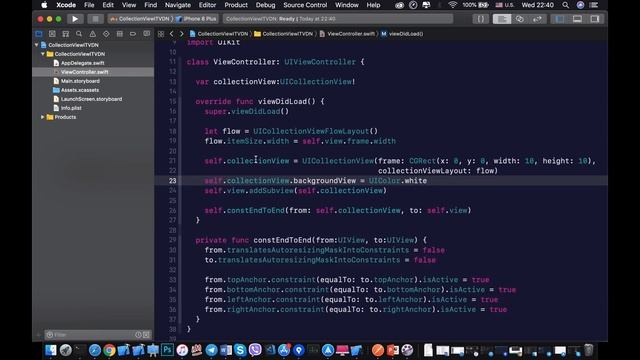
Task: Click "backgroundView" on line 23
Action: [324, 181]
